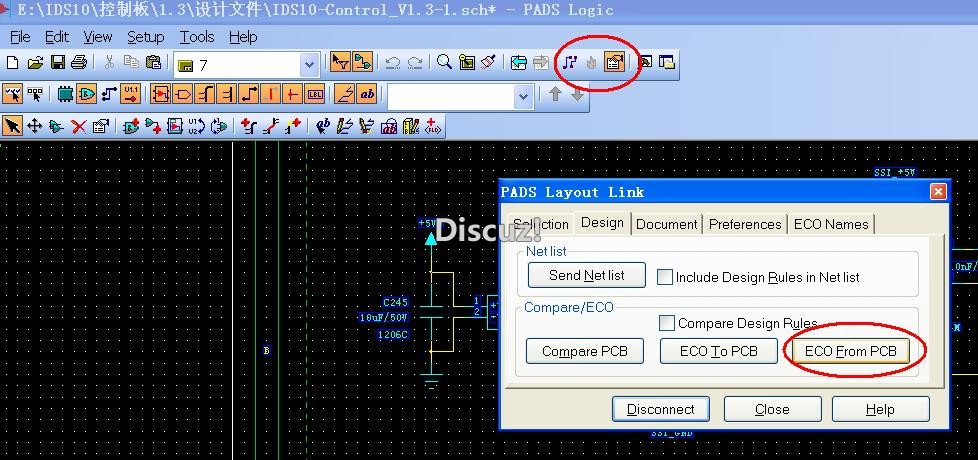Click the Select Nothing filter icon

pyautogui.click(x=36, y=95)
